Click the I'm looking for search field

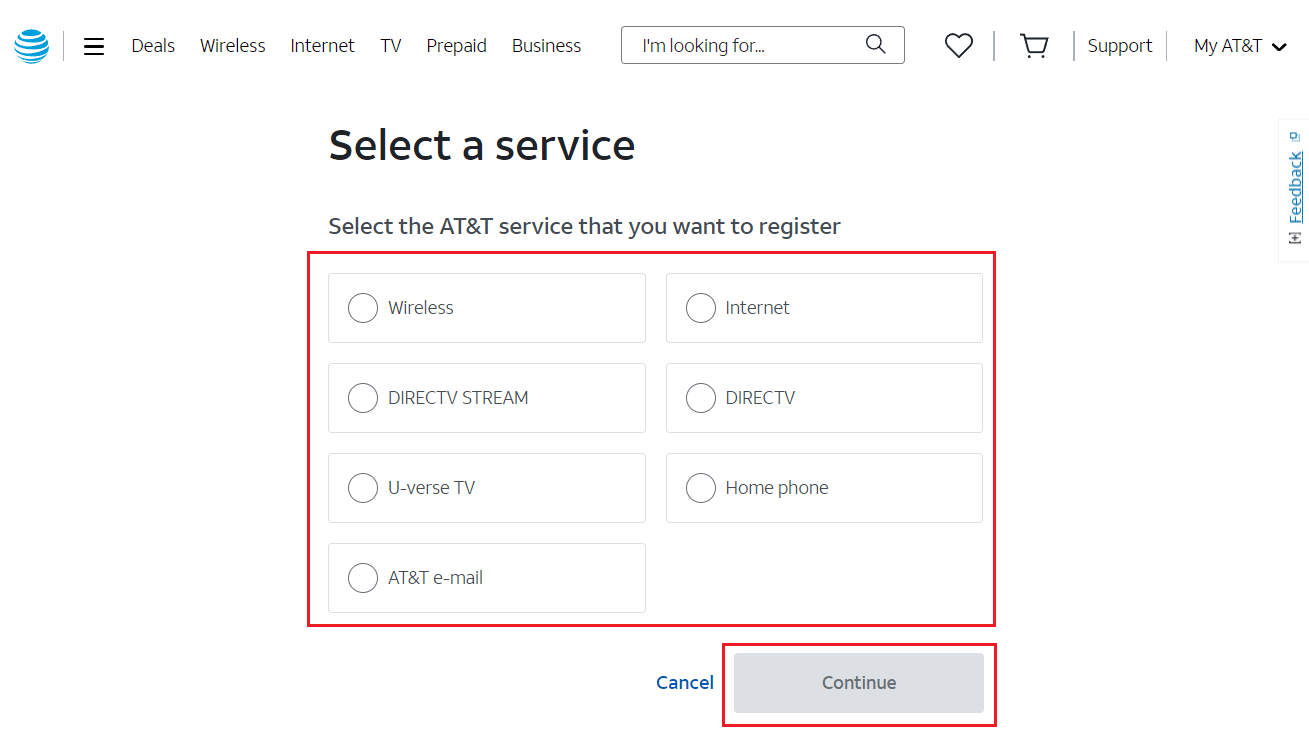pyautogui.click(x=740, y=44)
